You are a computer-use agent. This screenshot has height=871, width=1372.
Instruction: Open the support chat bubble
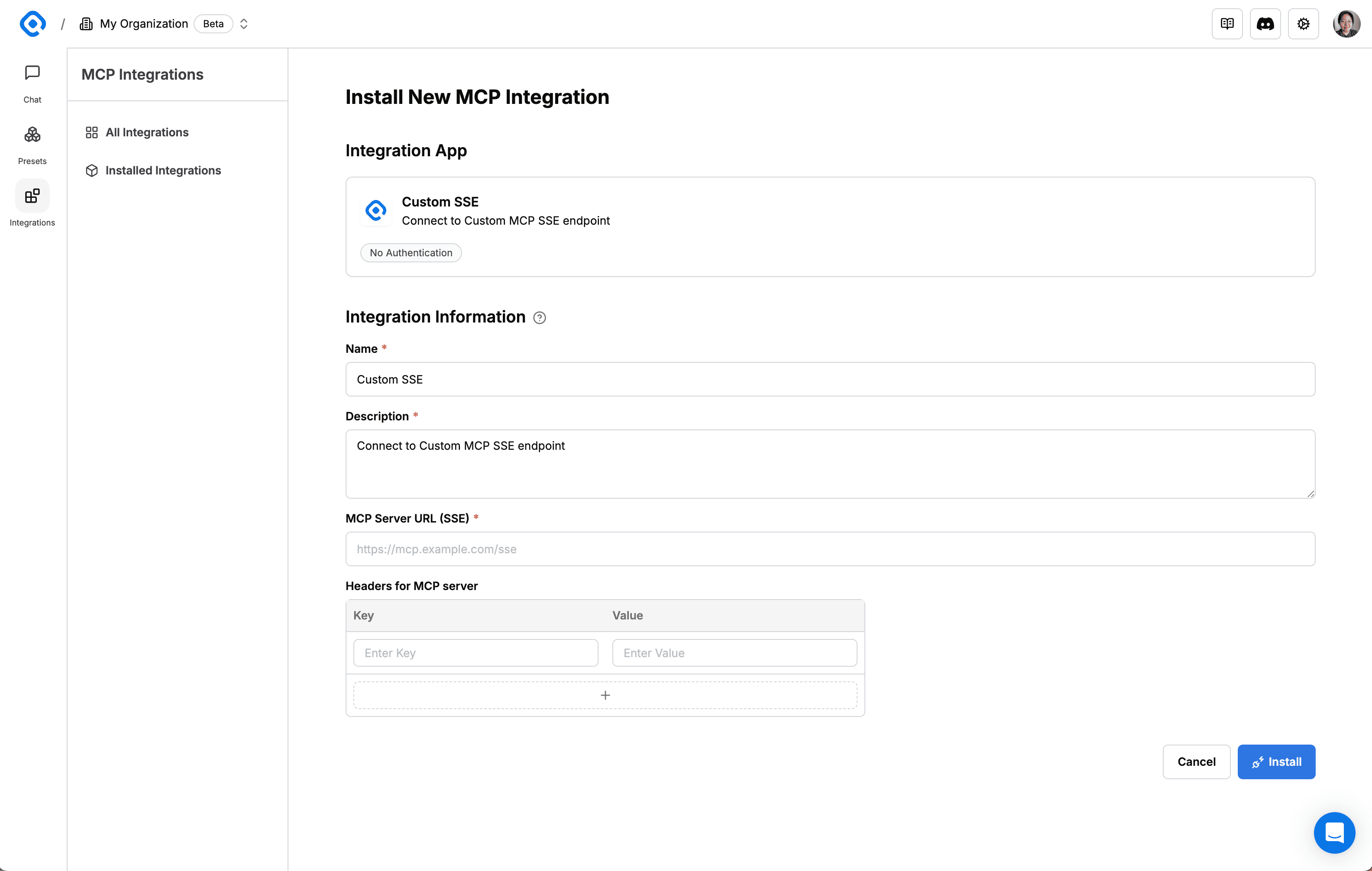1334,832
